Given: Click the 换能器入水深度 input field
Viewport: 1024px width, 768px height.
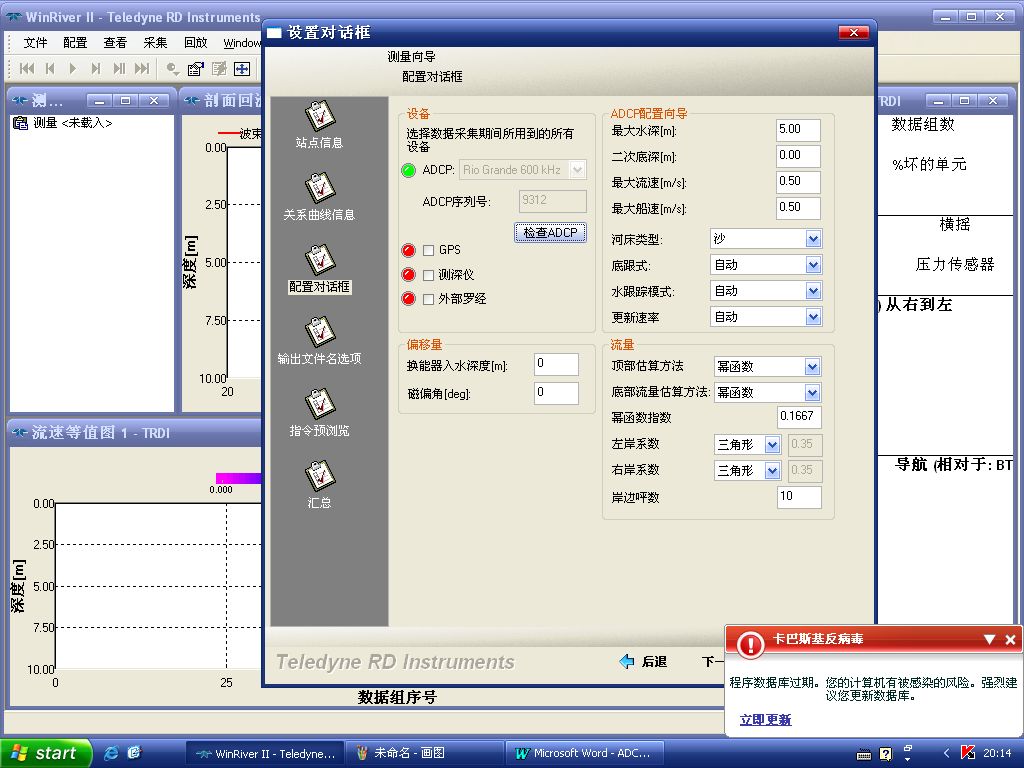Looking at the screenshot, I should point(556,365).
